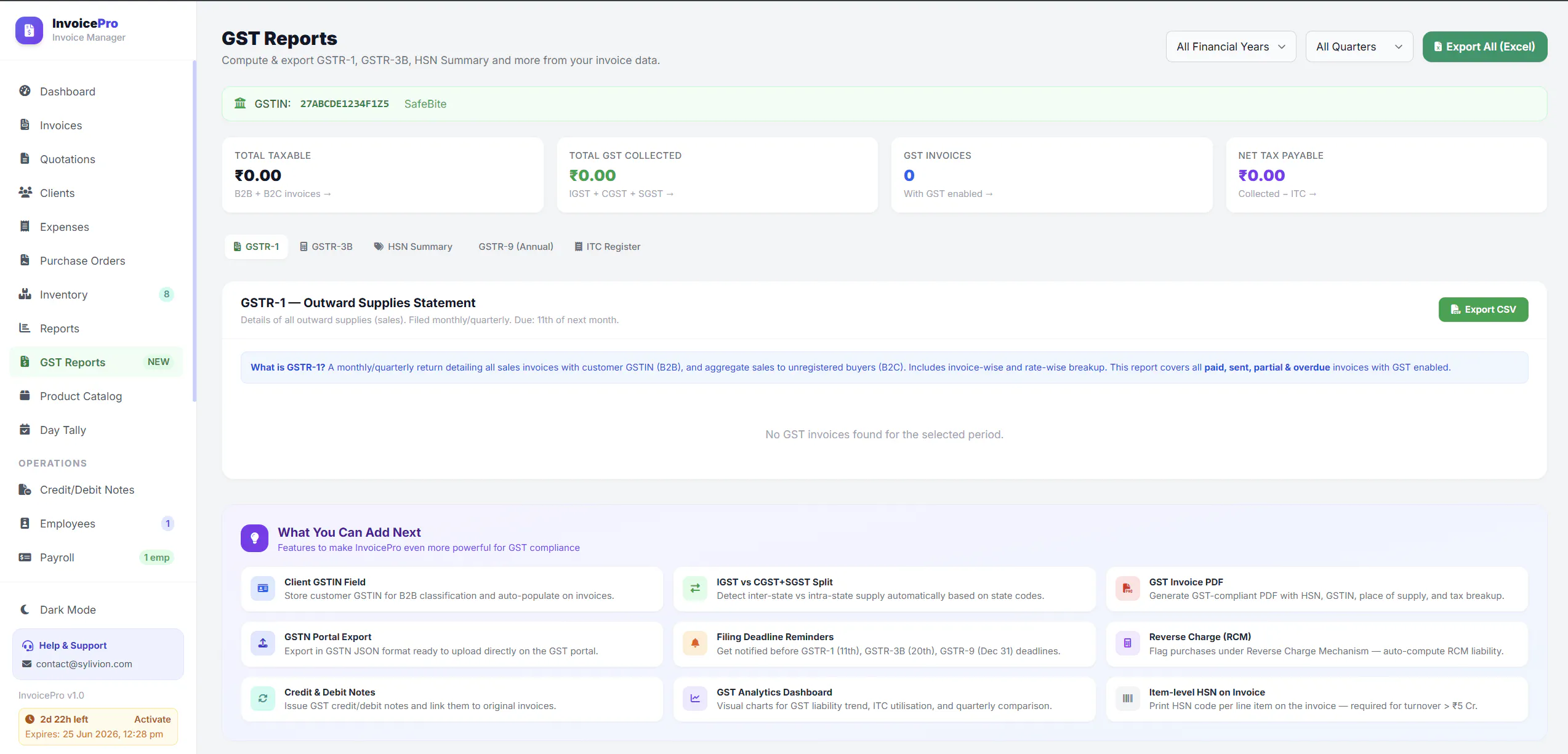Image resolution: width=1568 pixels, height=754 pixels.
Task: Click the Quotations file icon
Action: click(x=25, y=159)
